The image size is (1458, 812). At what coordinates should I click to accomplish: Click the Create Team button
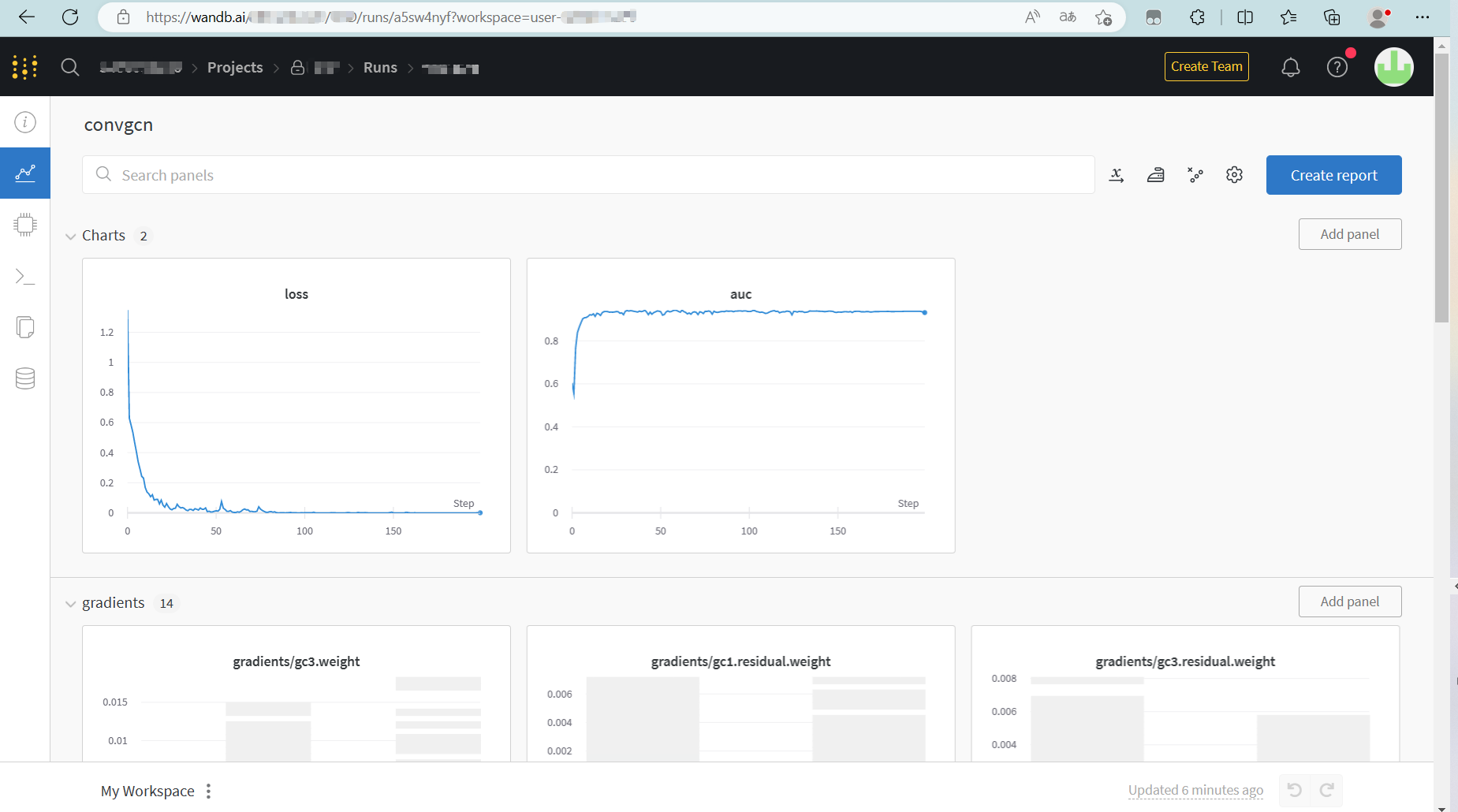pos(1206,67)
